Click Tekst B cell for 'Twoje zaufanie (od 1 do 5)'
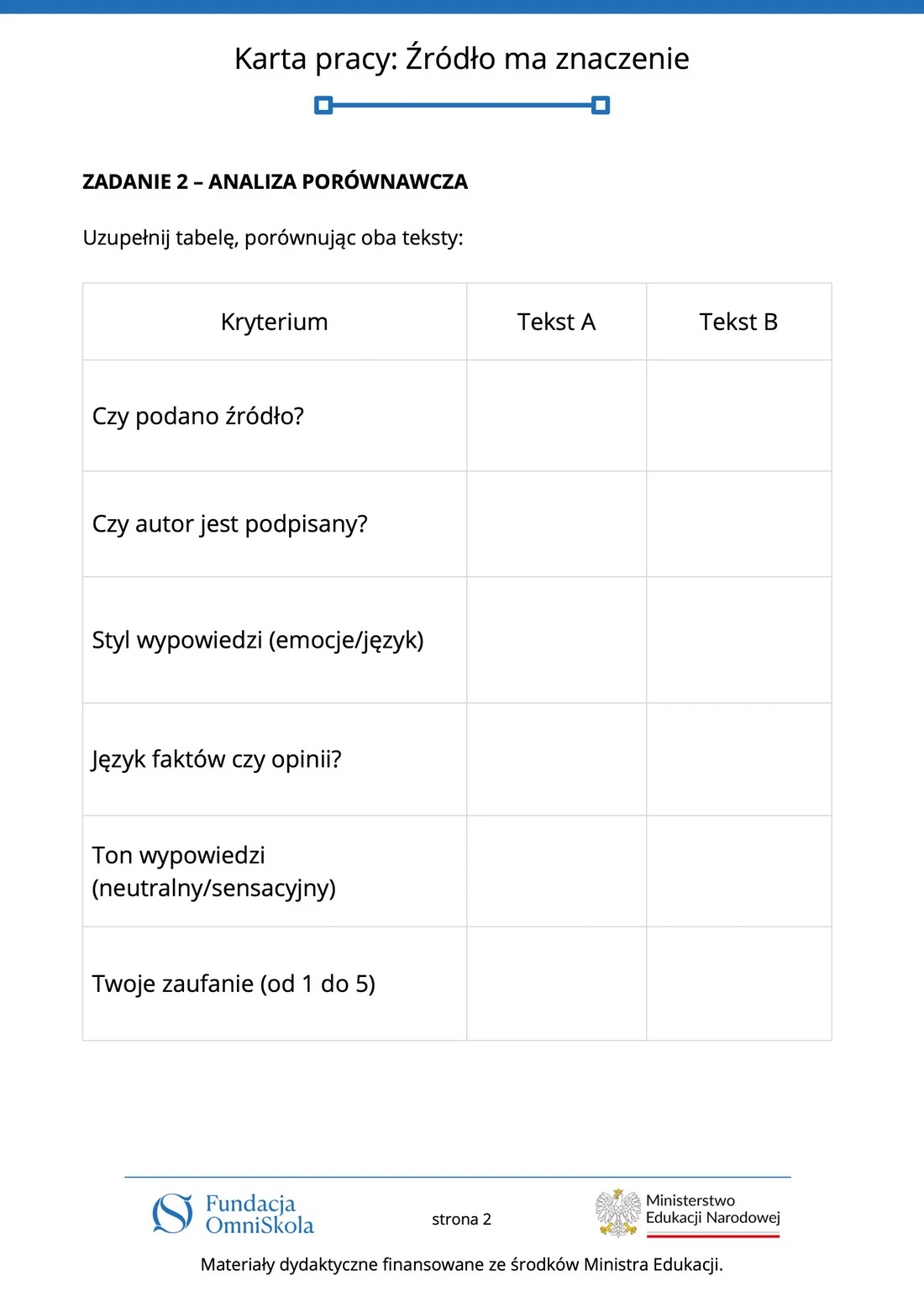 739,984
